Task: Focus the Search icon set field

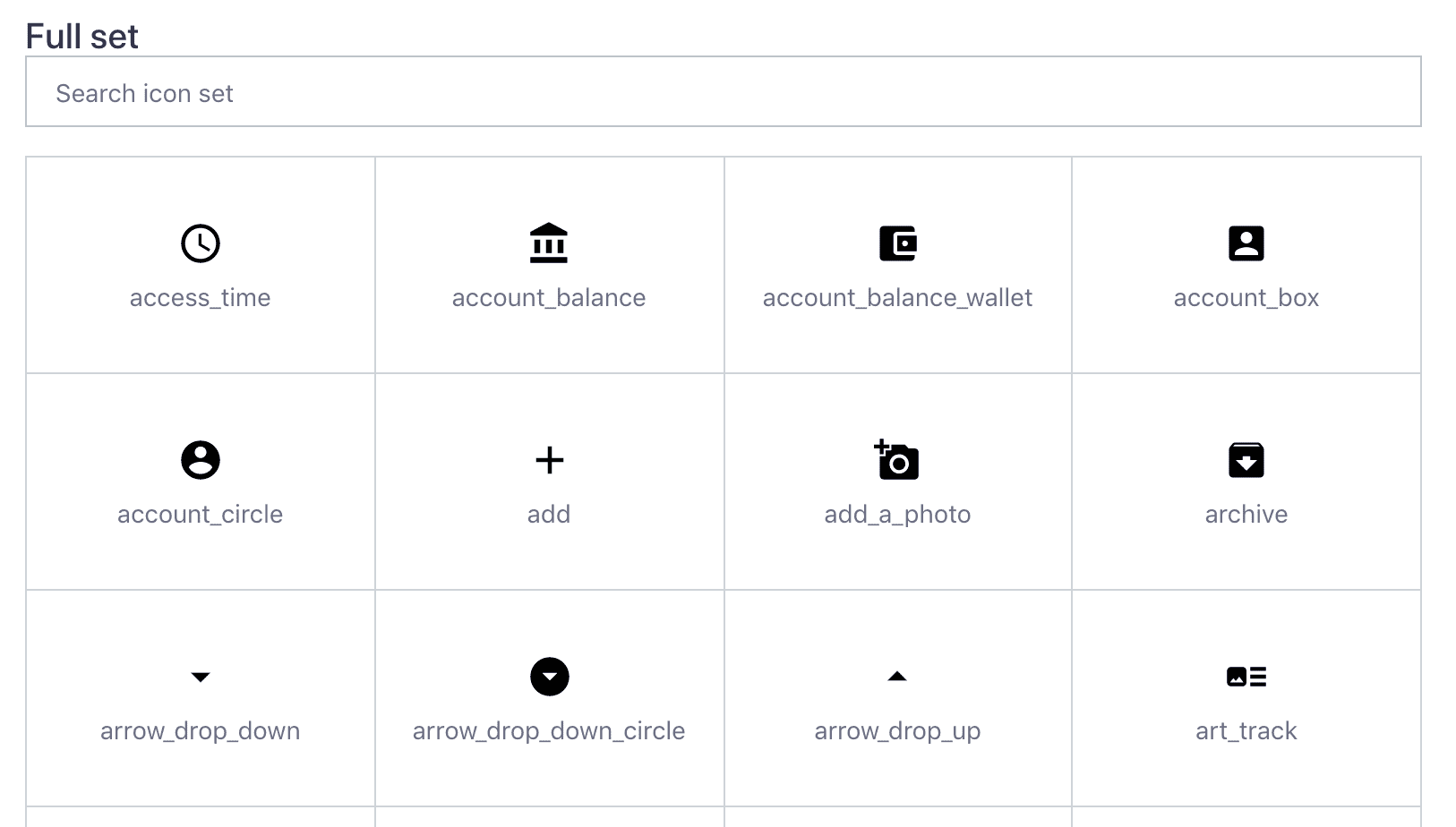Action: (723, 92)
